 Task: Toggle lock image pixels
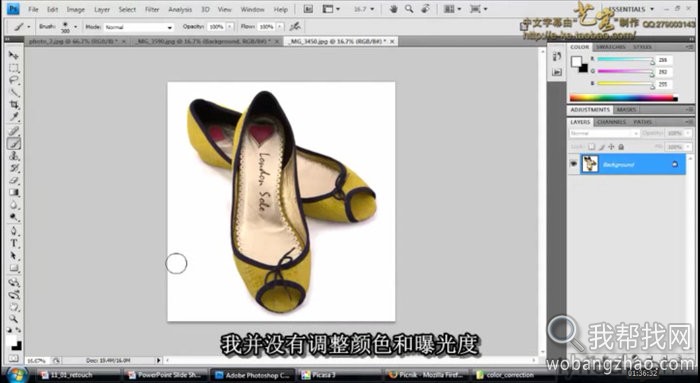point(601,146)
